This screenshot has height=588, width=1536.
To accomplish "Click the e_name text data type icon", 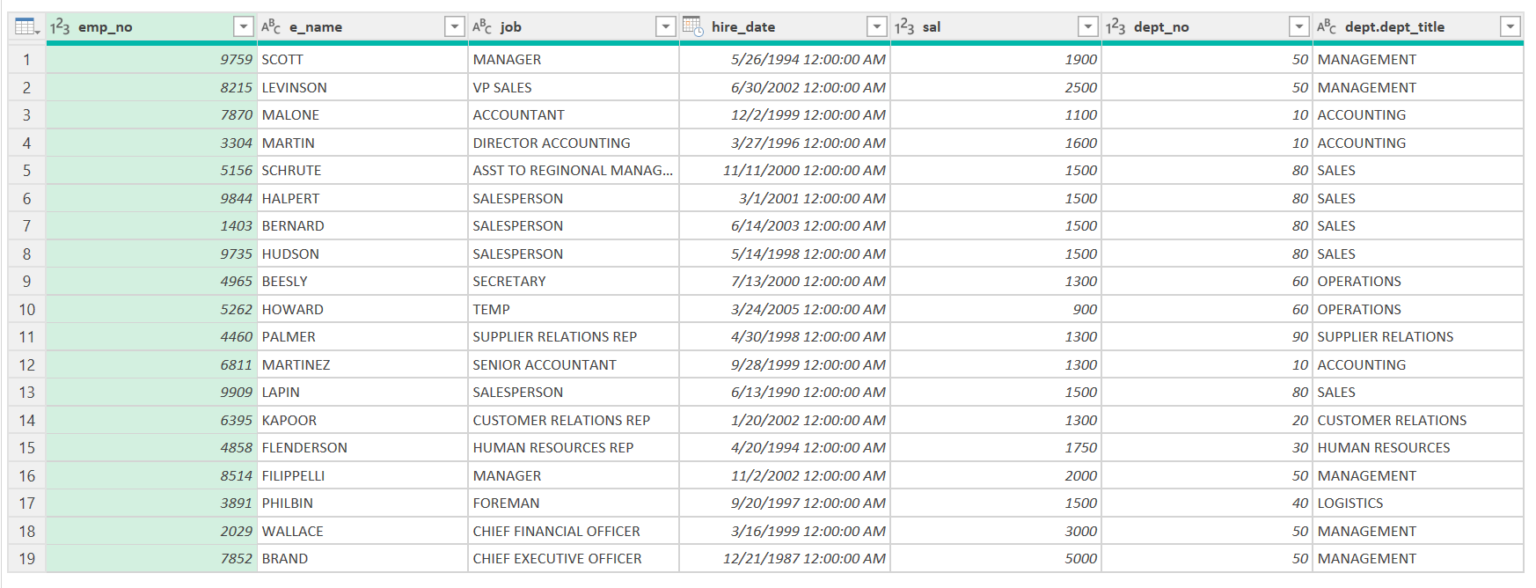I will coord(271,27).
